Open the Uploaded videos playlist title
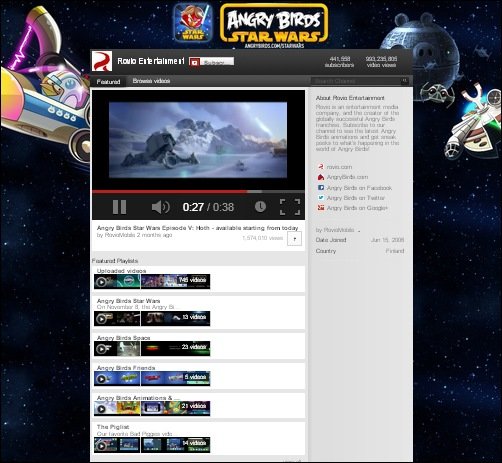The image size is (502, 463). tap(121, 271)
